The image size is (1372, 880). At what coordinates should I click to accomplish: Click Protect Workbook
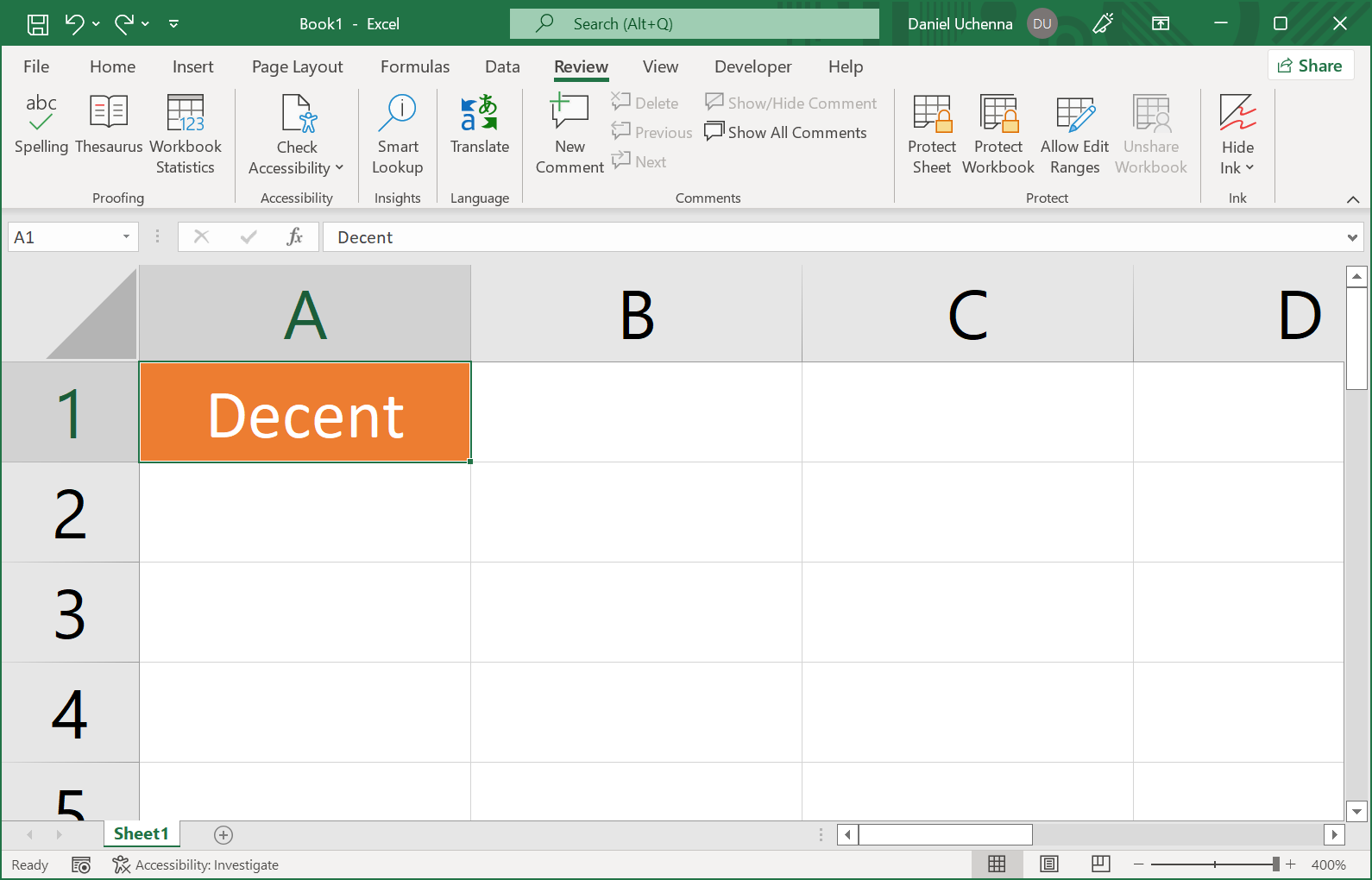coord(998,134)
